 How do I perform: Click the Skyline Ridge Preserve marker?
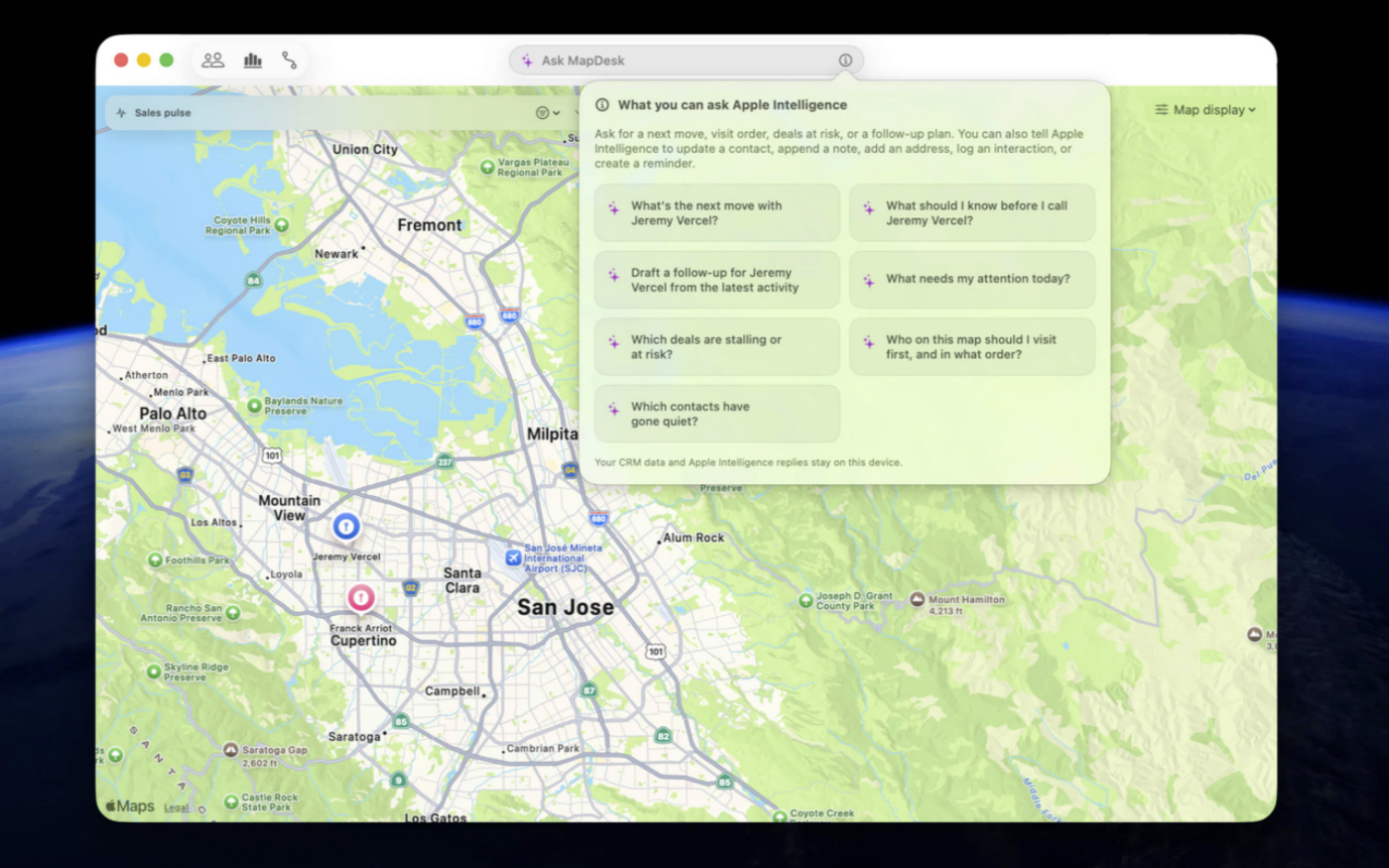point(154,672)
